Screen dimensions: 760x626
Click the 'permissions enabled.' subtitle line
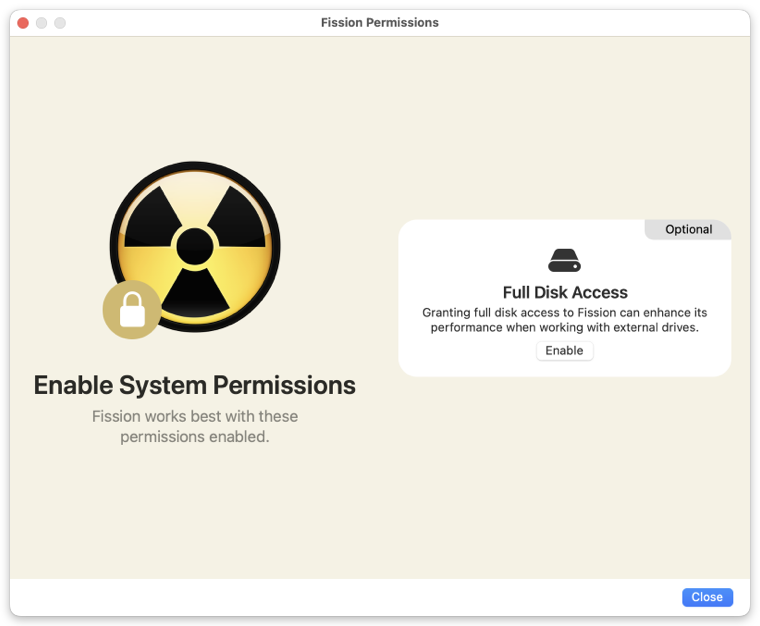pyautogui.click(x=195, y=437)
